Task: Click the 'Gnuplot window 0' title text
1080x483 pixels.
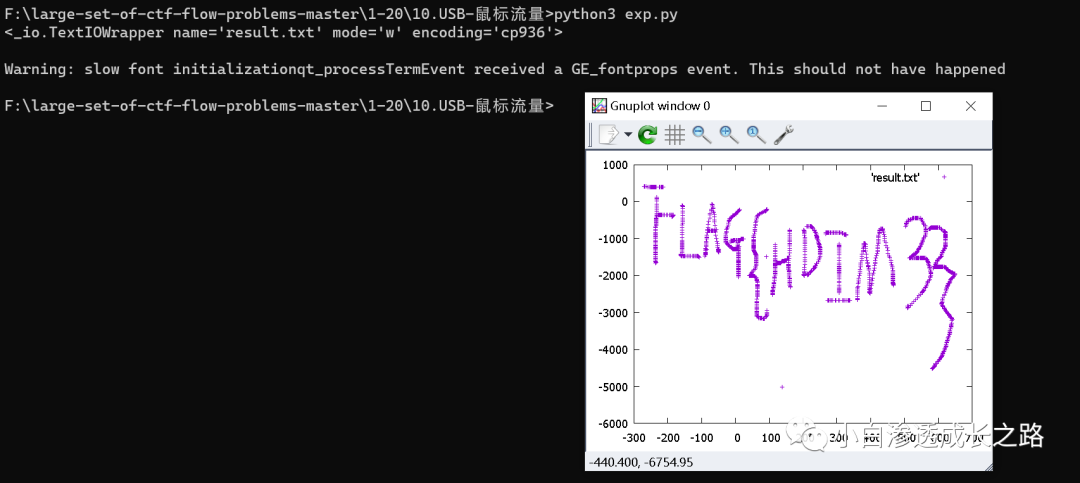Action: 659,105
